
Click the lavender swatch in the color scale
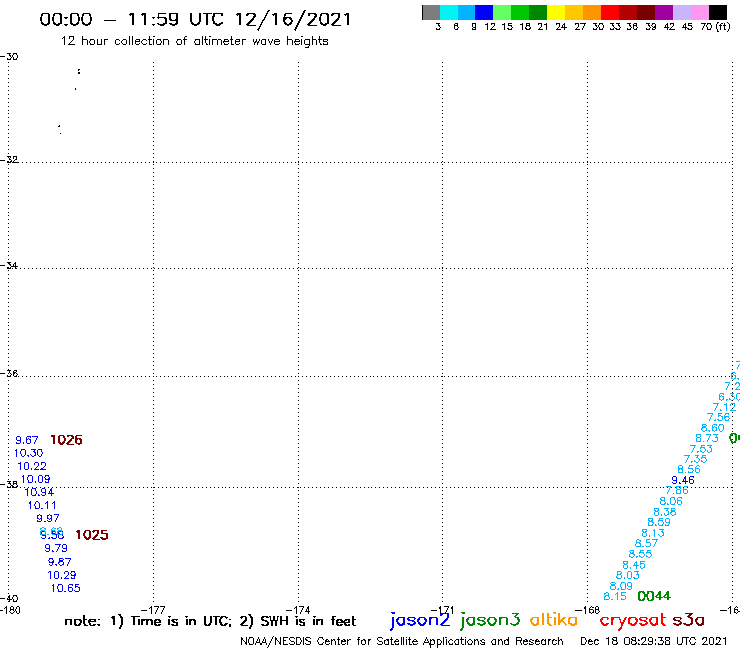(x=682, y=12)
